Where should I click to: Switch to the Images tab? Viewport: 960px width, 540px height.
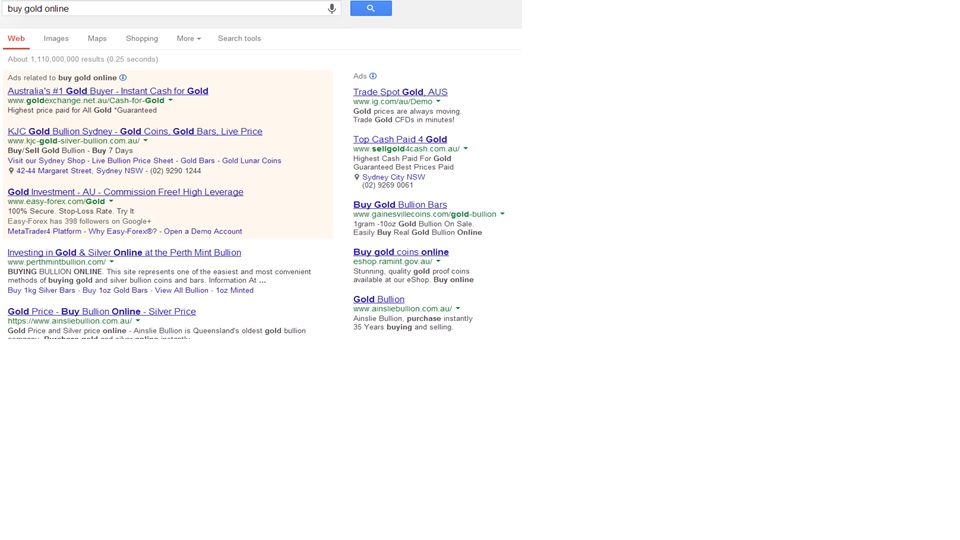[x=56, y=38]
